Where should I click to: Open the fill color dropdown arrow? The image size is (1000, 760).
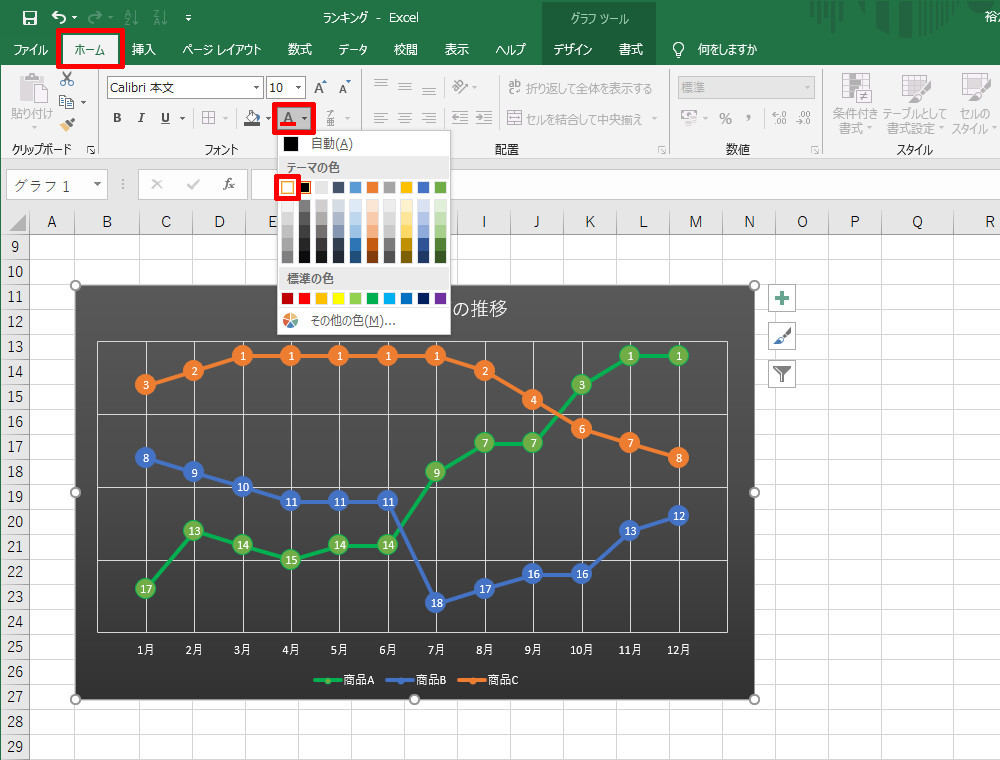coord(268,118)
